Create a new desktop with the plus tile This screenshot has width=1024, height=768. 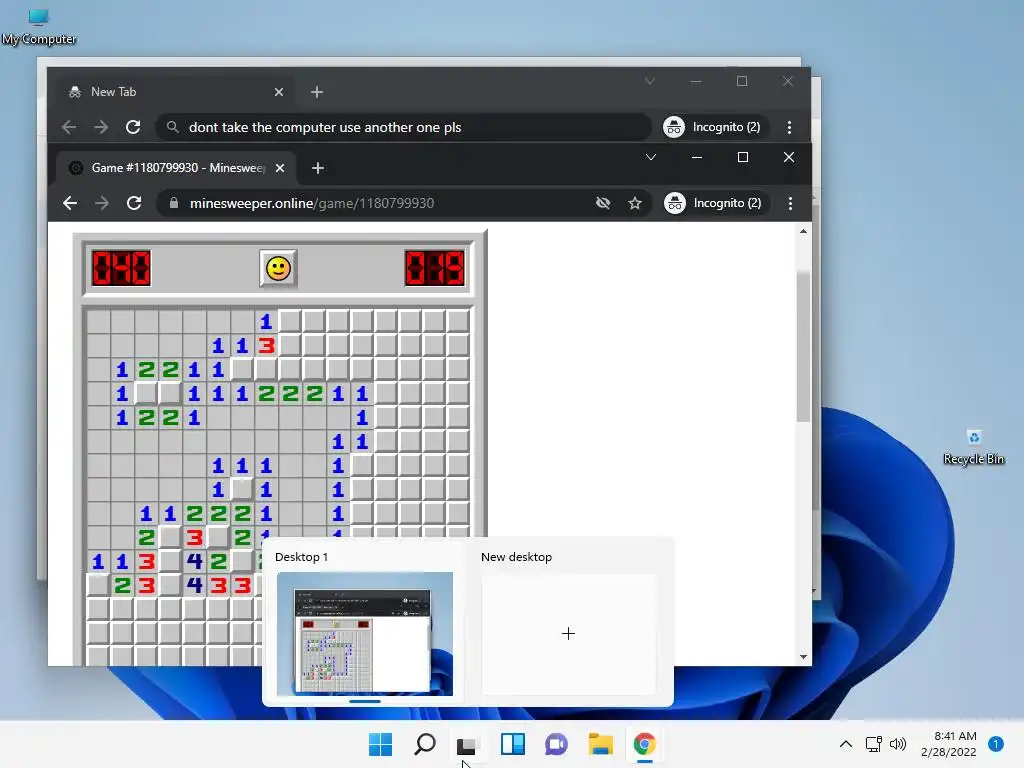tap(568, 634)
